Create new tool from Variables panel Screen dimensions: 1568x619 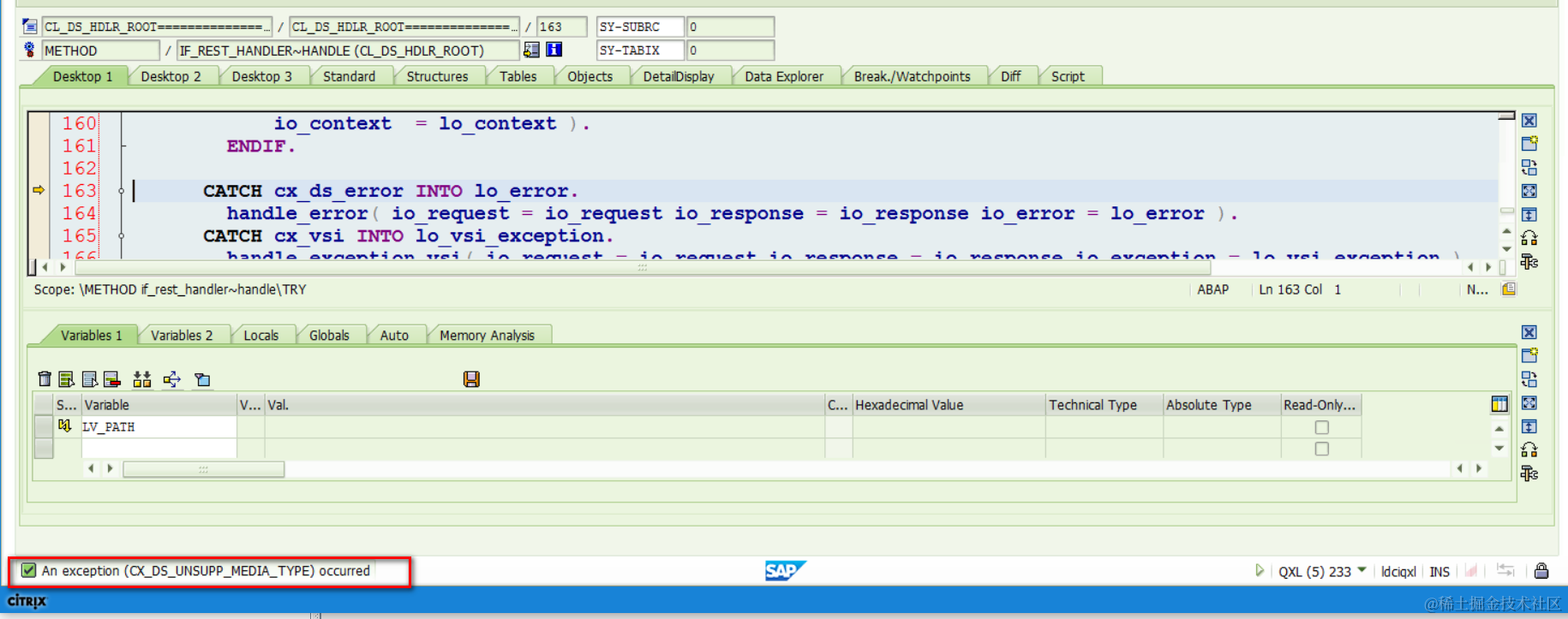click(1529, 355)
